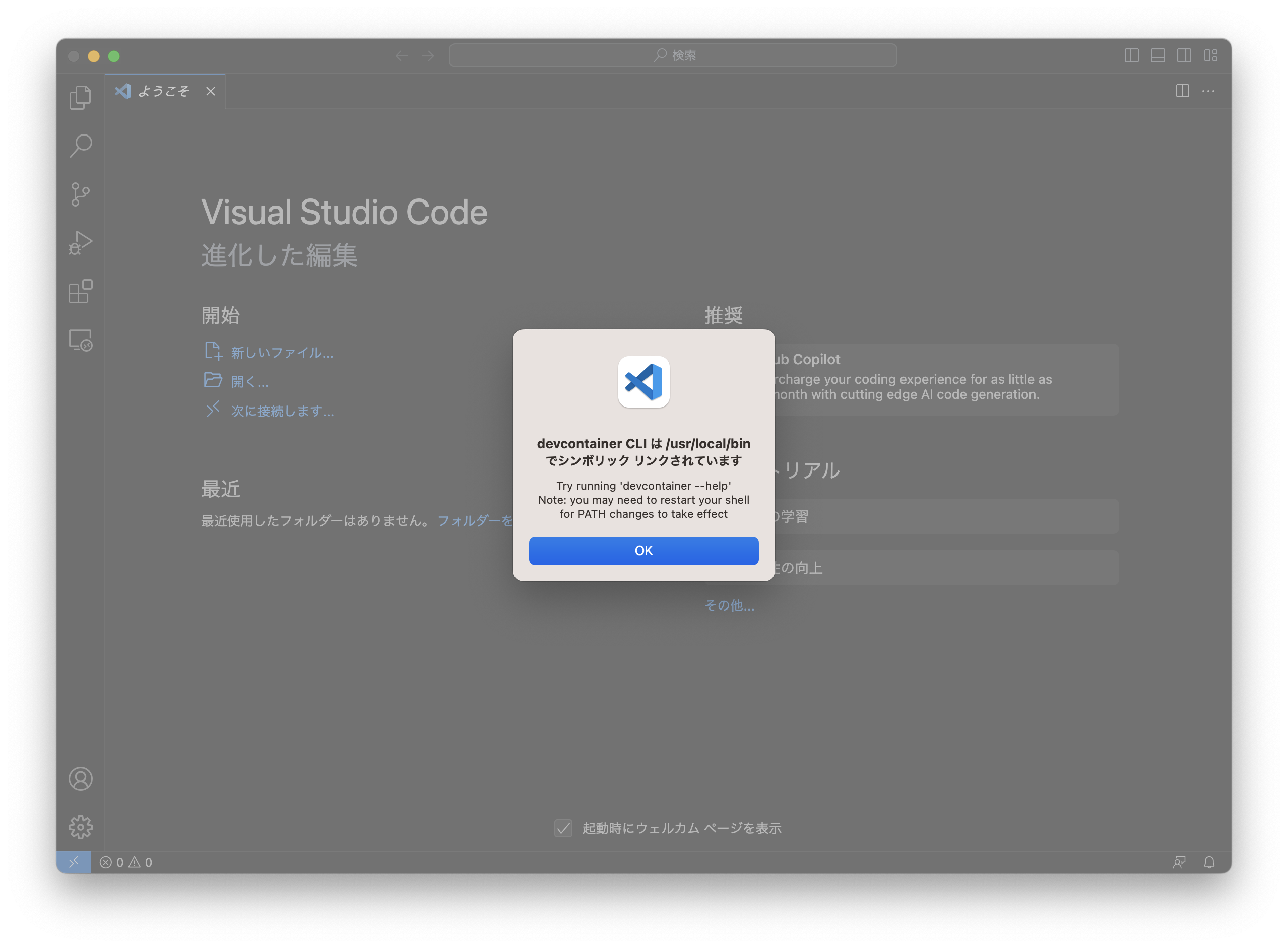Toggle the secondary side bar
The height and width of the screenshot is (948, 1288).
pos(1184,55)
